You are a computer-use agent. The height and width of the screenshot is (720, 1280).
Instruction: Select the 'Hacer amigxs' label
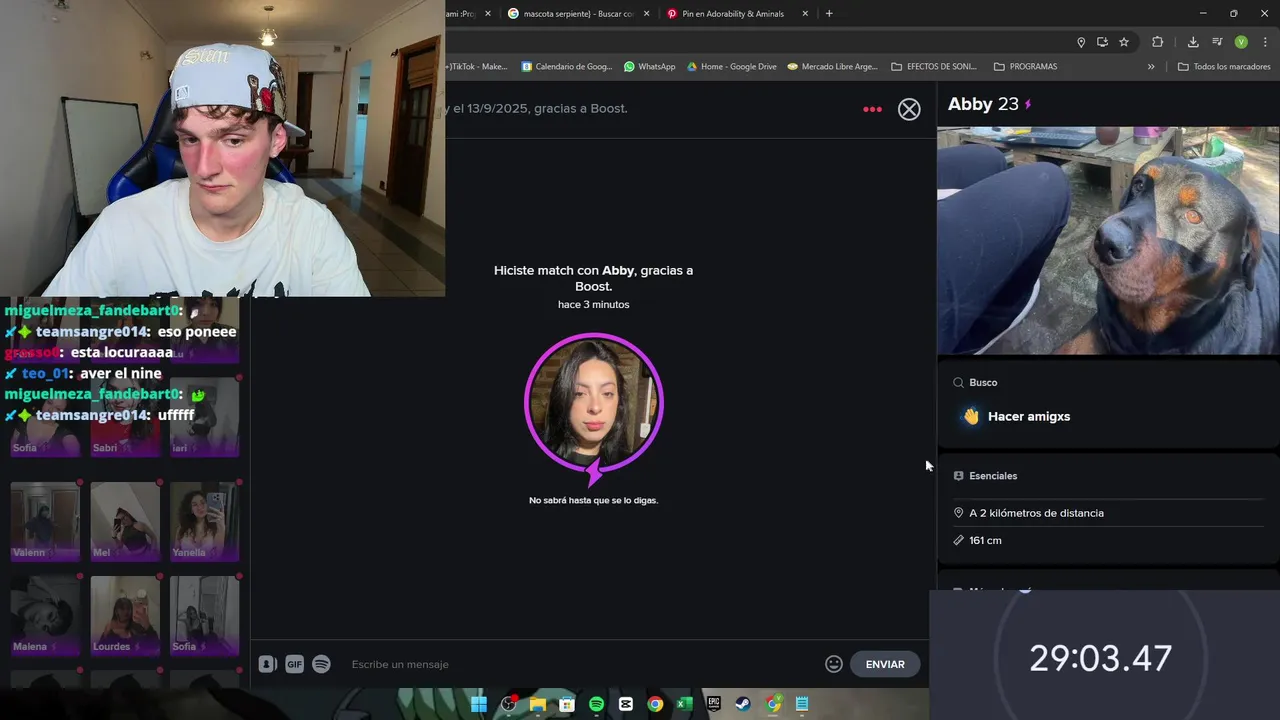[1029, 417]
